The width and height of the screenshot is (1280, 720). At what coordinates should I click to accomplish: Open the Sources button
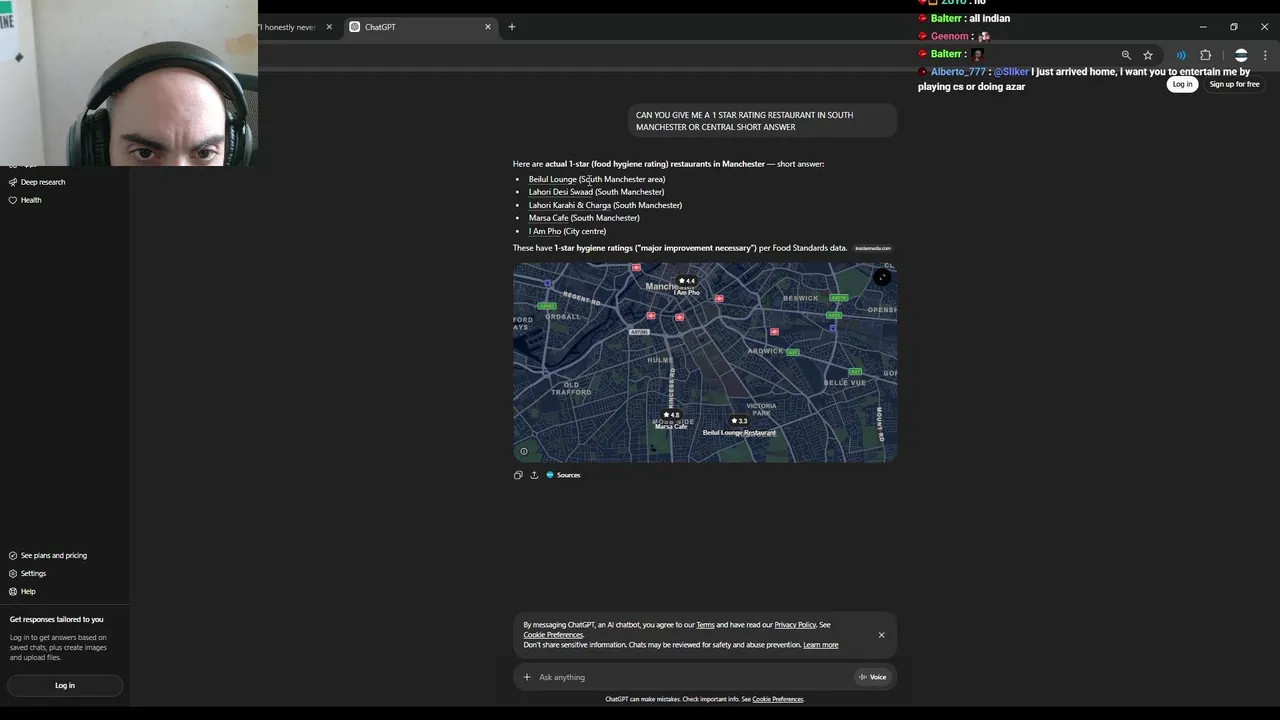(x=563, y=475)
